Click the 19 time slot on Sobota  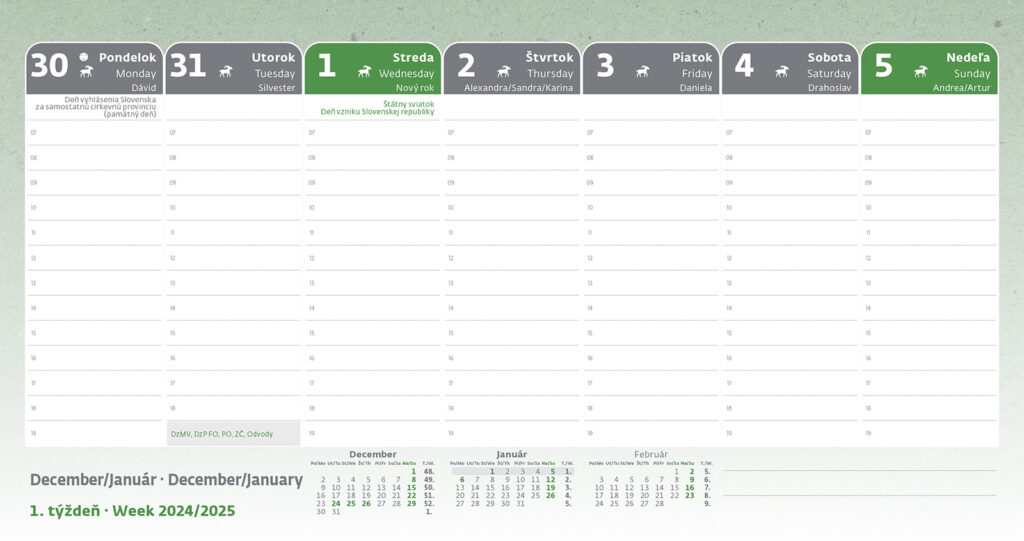point(789,434)
